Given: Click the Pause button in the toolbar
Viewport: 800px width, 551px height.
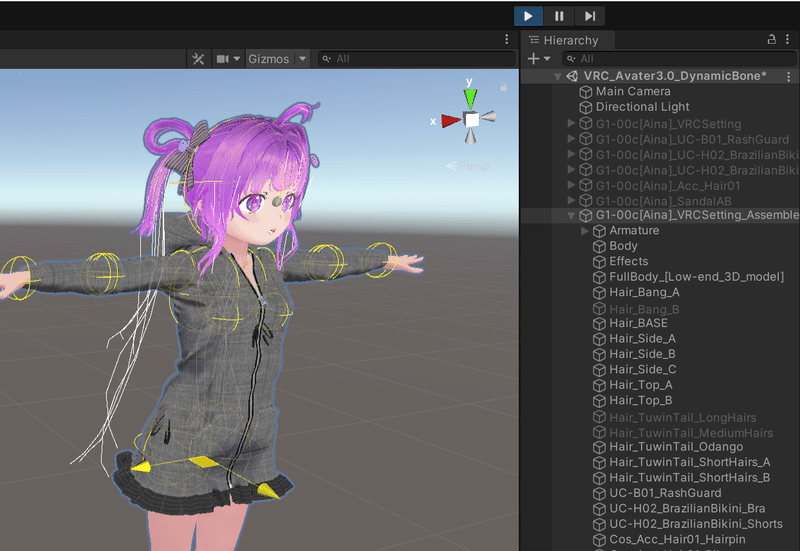Looking at the screenshot, I should pyautogui.click(x=559, y=16).
